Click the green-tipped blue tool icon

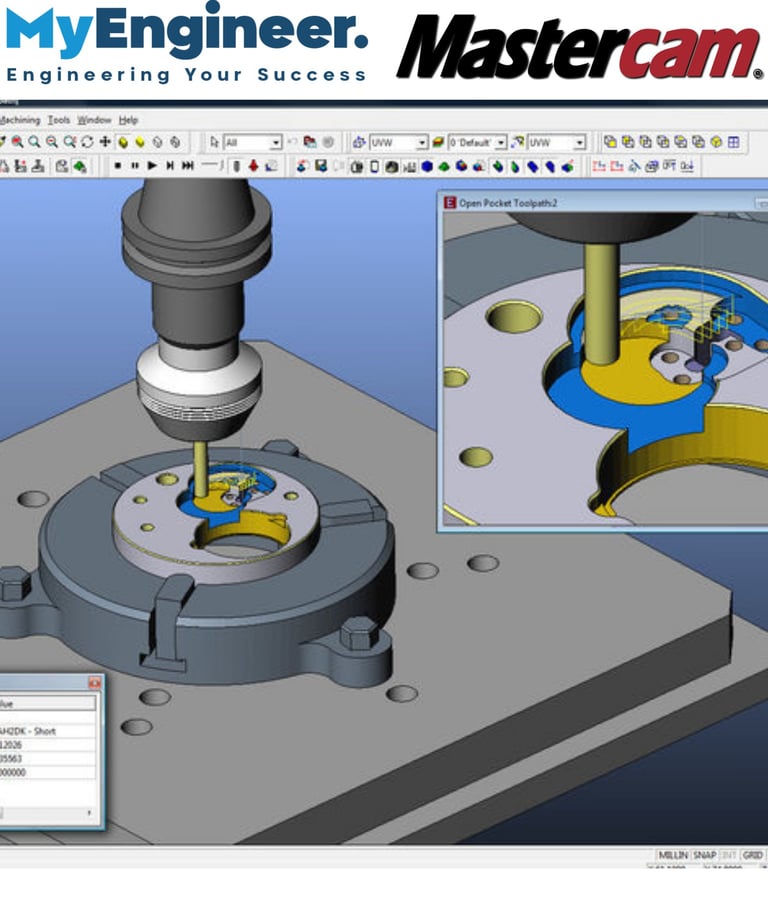tap(498, 167)
